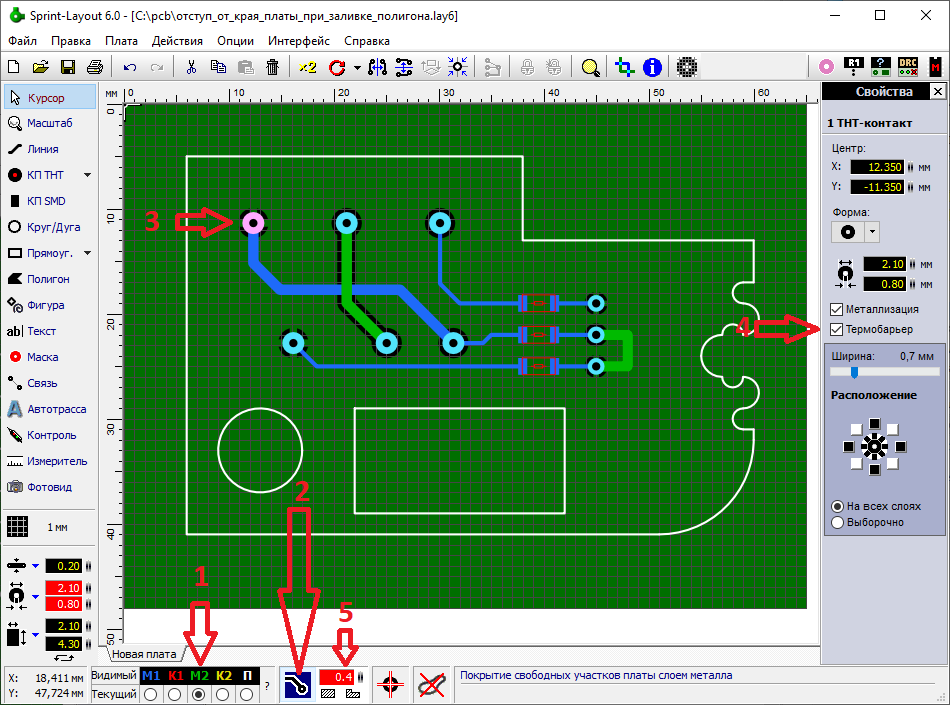Toggle the Металлизация checkbox
Image resolution: width=950 pixels, height=705 pixels.
point(836,308)
